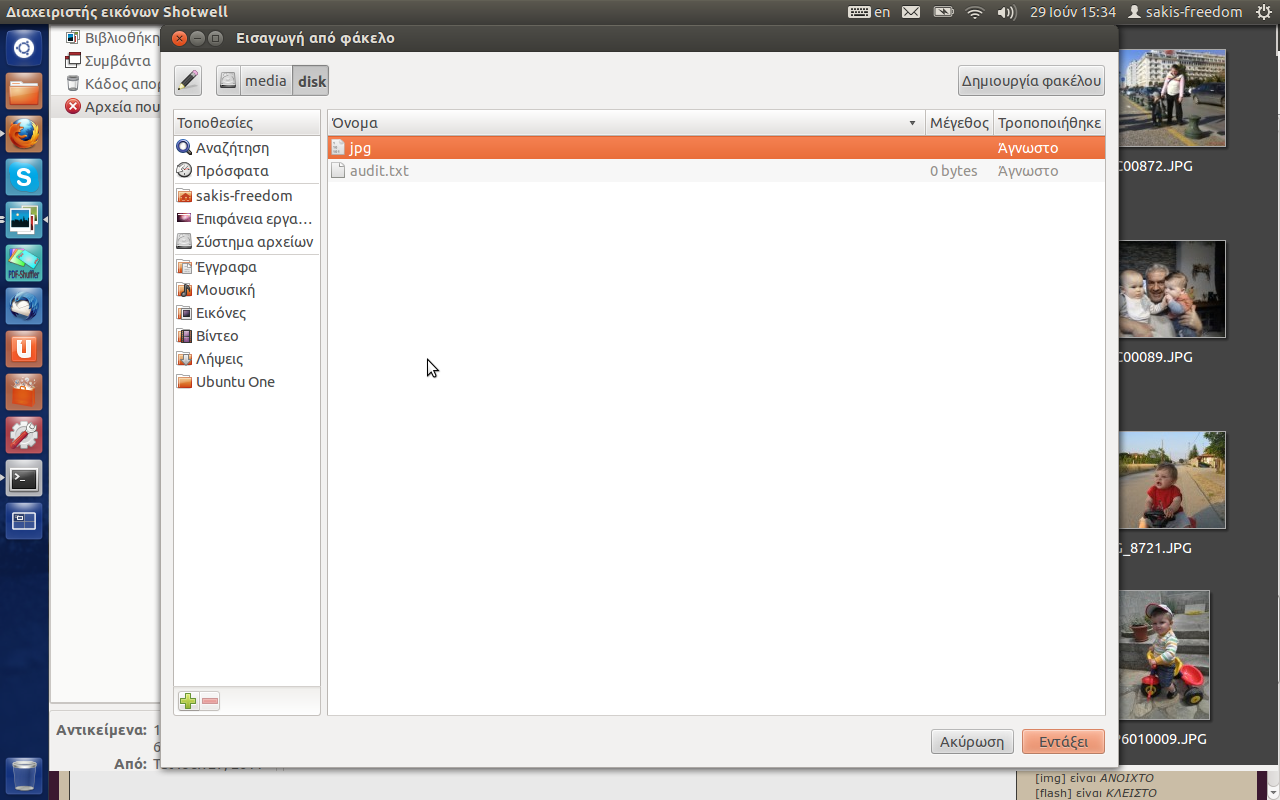Select the disk path segment
The image size is (1280, 800).
[x=312, y=81]
